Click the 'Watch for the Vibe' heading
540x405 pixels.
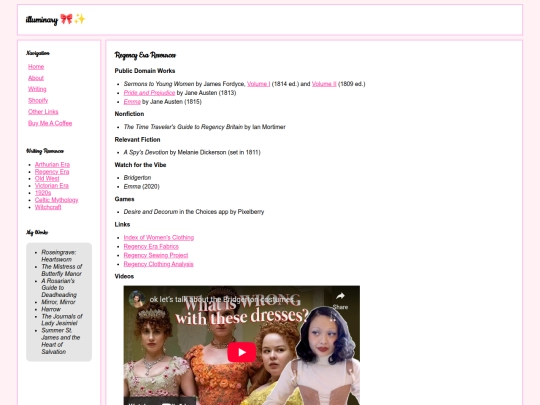140,165
